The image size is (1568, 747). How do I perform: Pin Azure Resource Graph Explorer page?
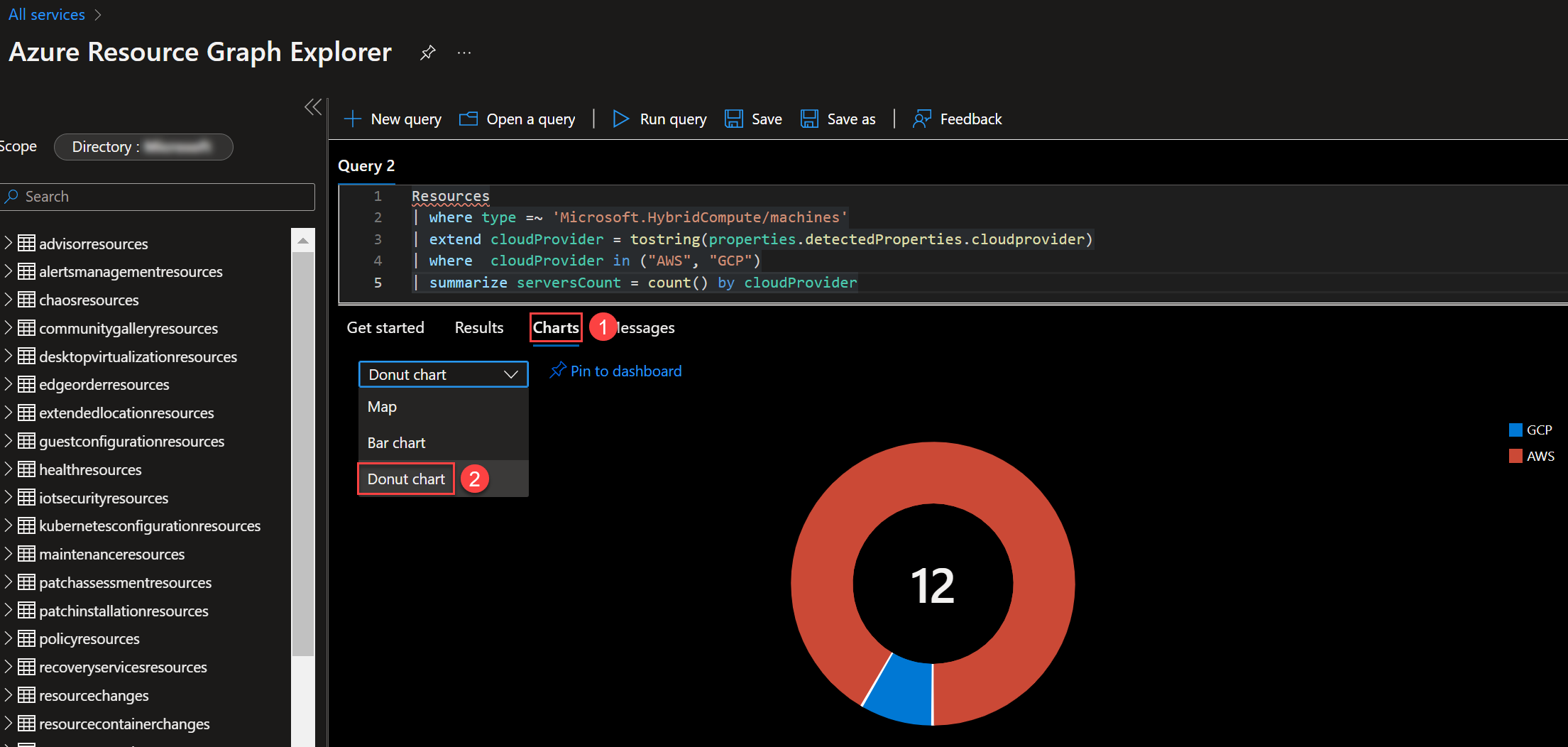(x=427, y=53)
